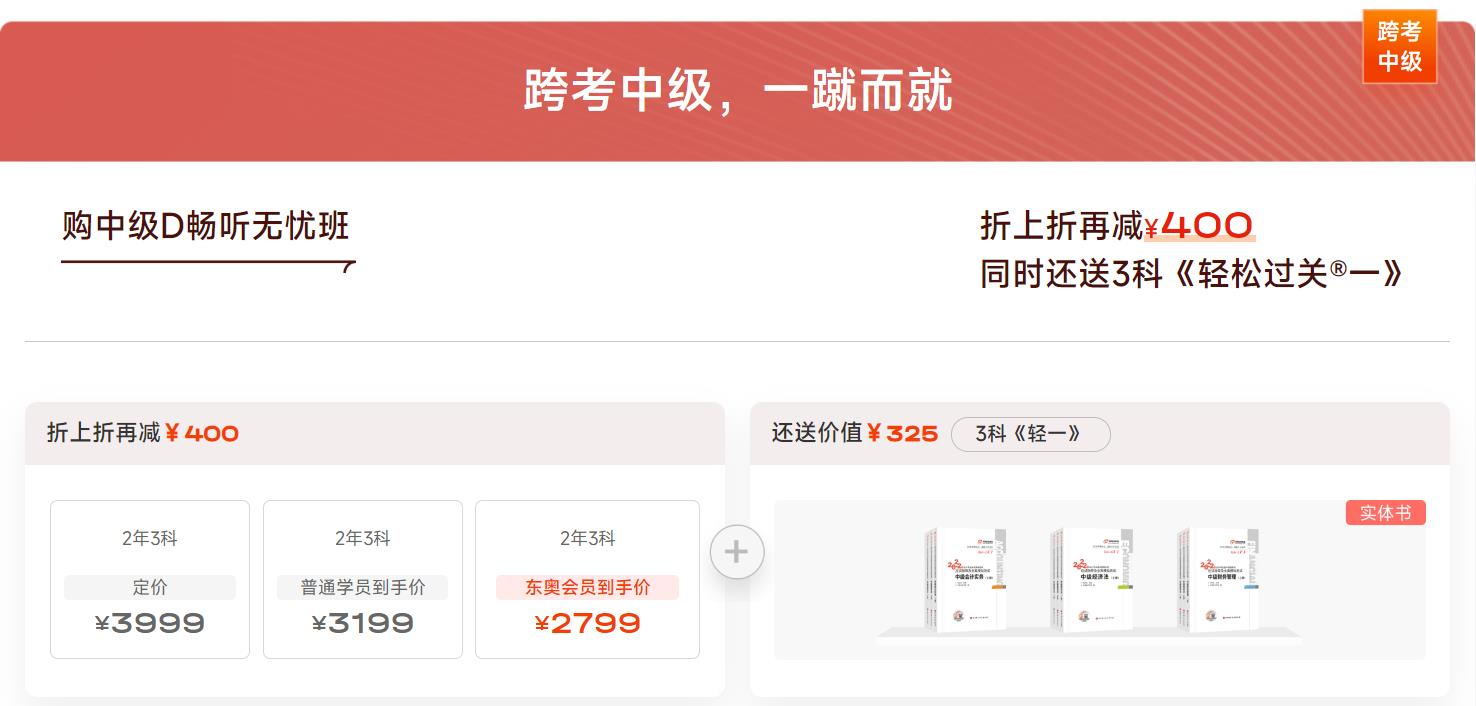Open the 2年3科 option on the first card

point(148,538)
